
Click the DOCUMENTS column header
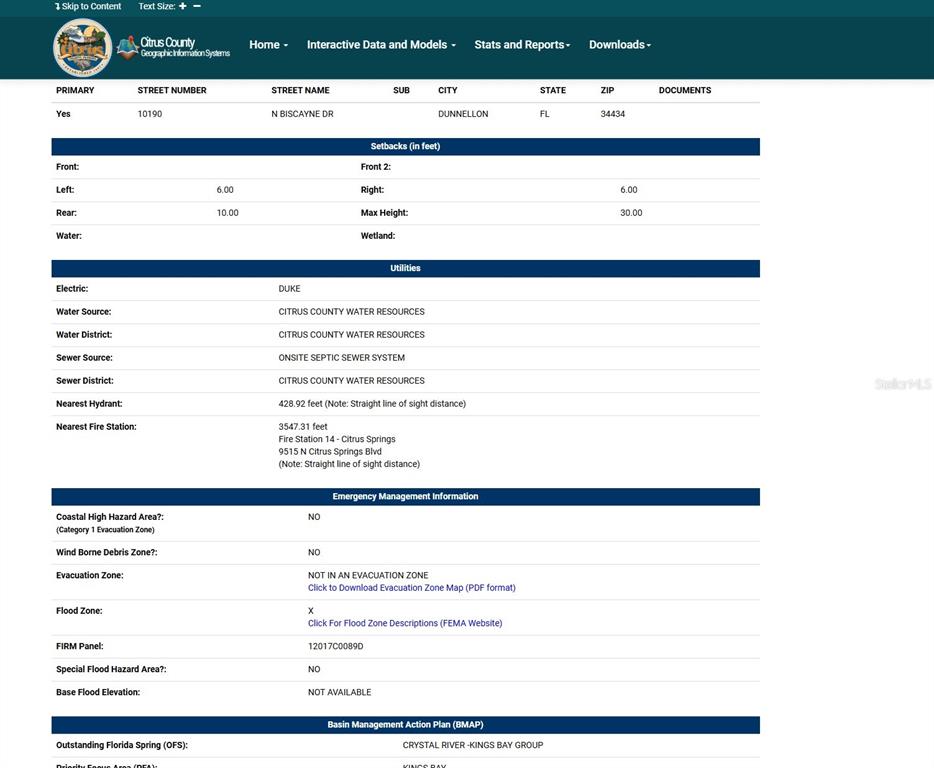click(x=685, y=90)
